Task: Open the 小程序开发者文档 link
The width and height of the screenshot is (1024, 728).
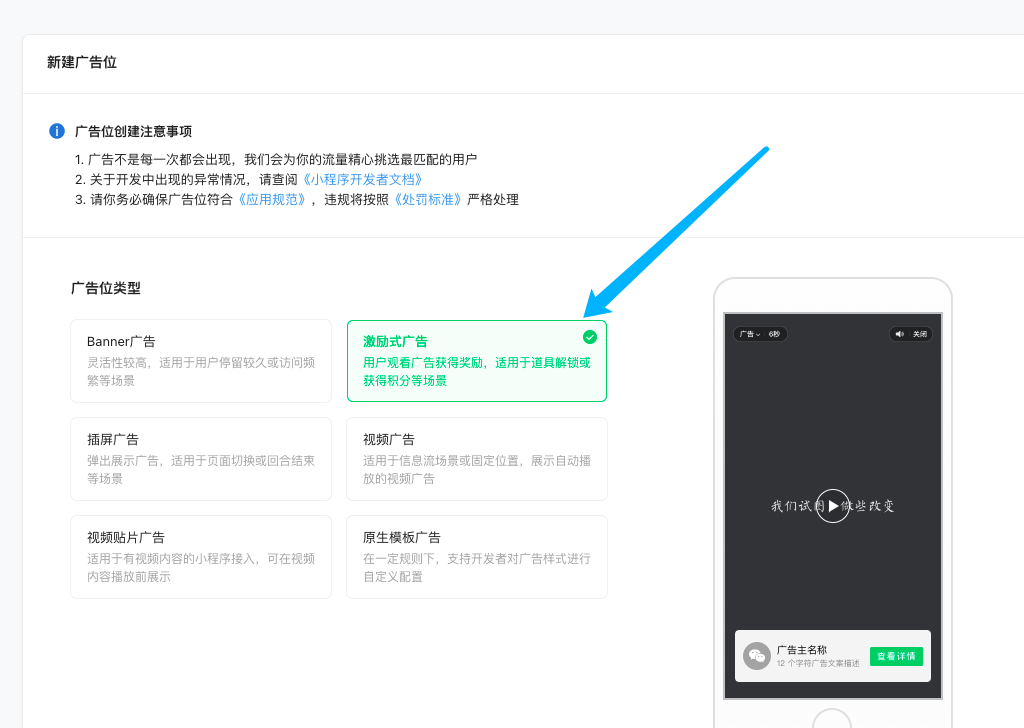Action: click(363, 179)
